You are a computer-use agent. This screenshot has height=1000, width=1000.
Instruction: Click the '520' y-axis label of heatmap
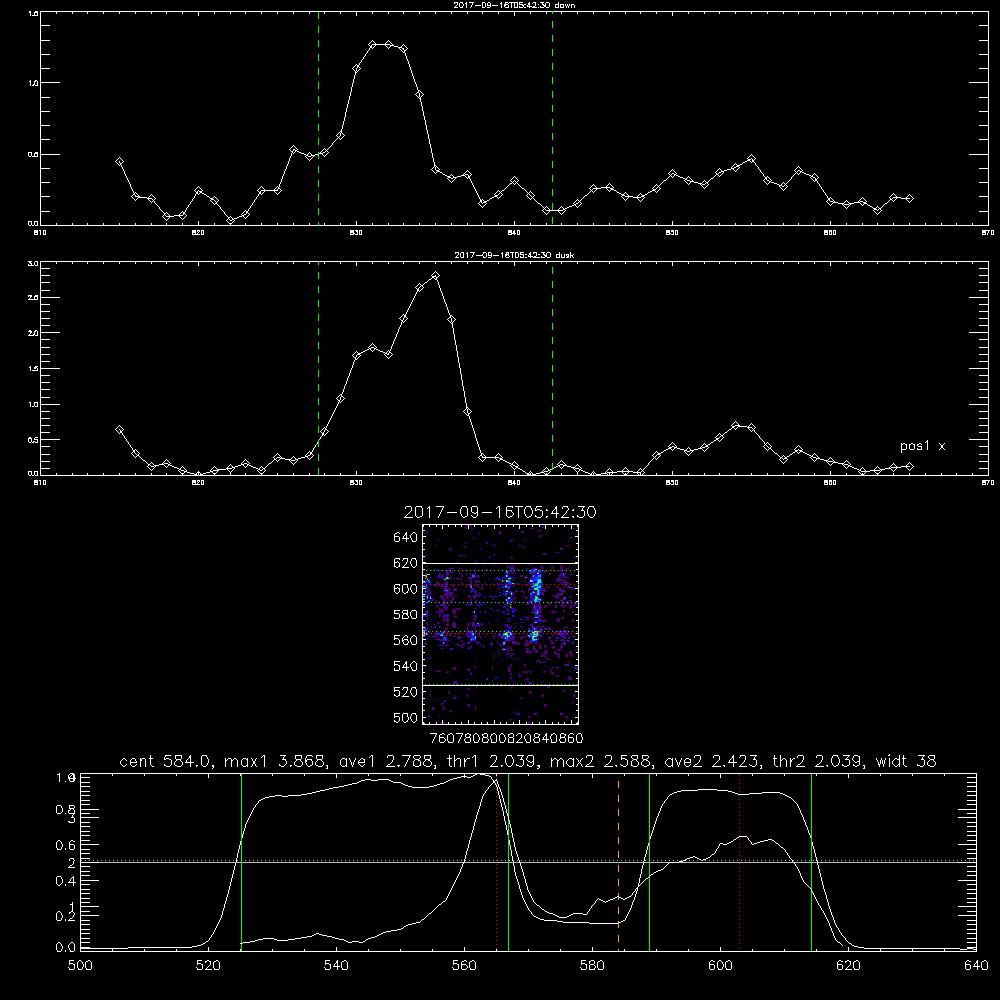pos(406,692)
